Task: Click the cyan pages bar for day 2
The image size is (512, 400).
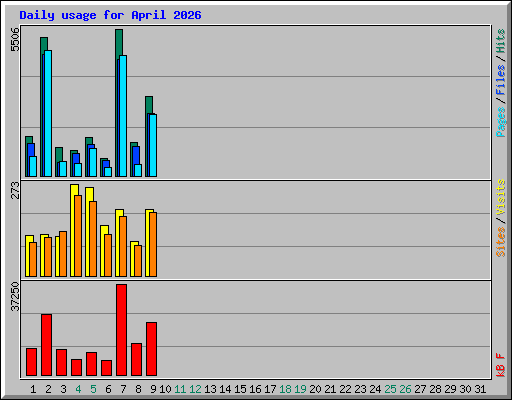Action: [48, 113]
